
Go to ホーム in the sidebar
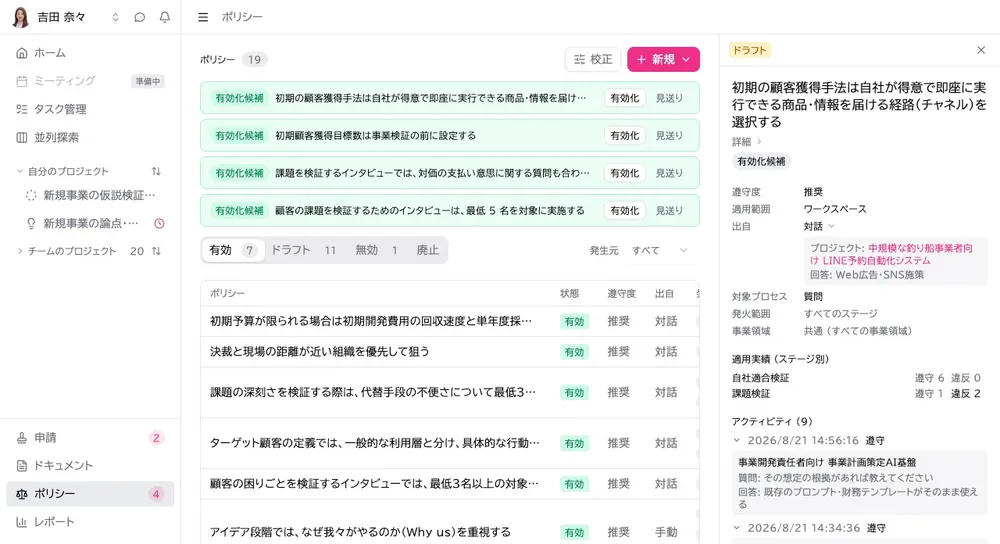coord(90,53)
